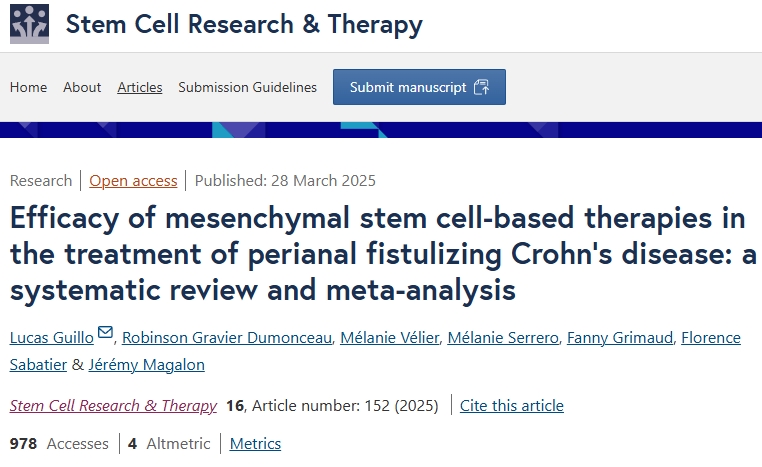Follow the Open access link
This screenshot has height=467, width=762.
(133, 181)
